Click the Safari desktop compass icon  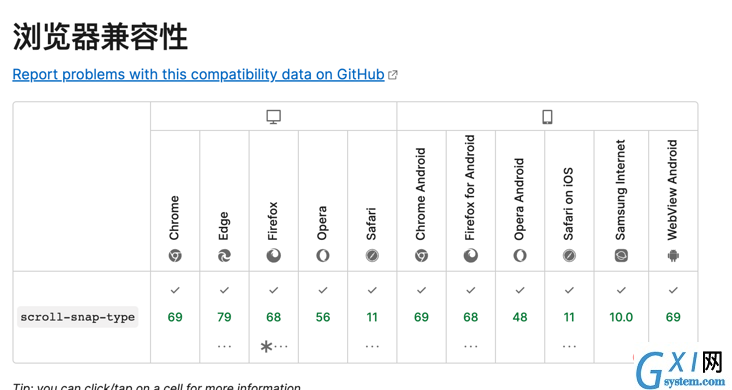click(x=372, y=255)
